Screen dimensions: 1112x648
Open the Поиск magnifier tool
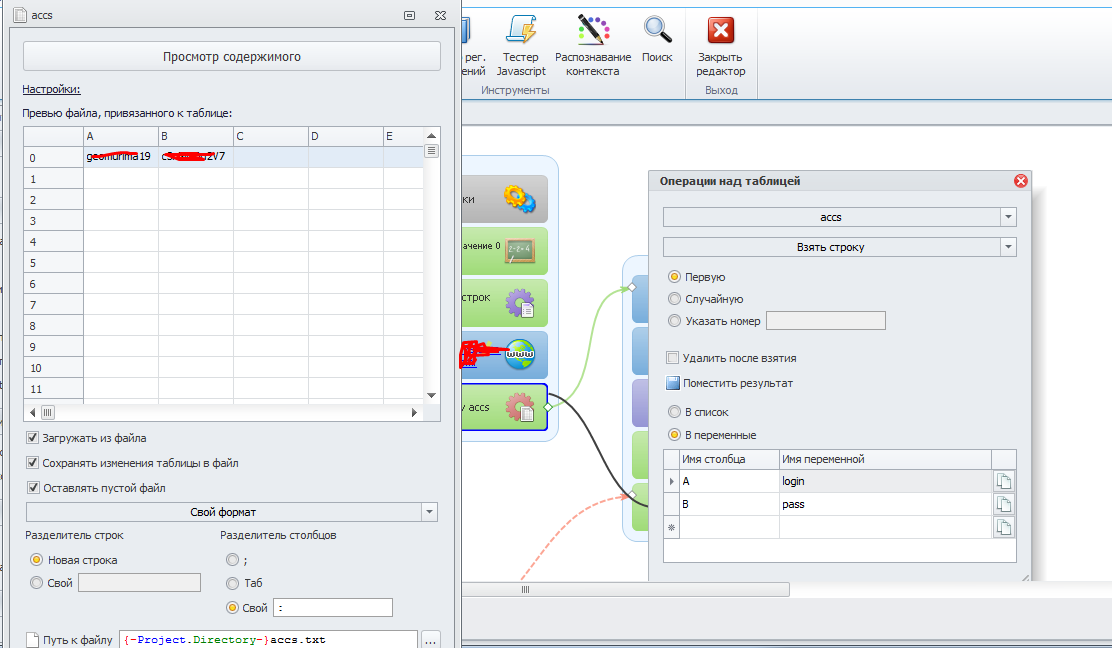click(x=657, y=39)
